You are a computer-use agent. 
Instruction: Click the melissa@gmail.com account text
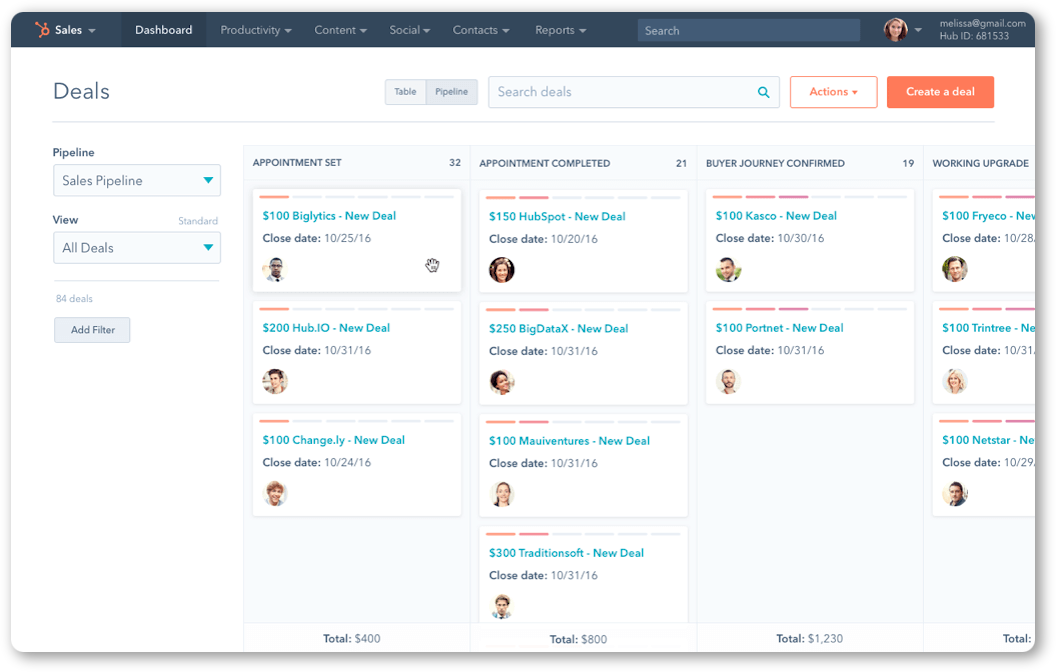[983, 24]
